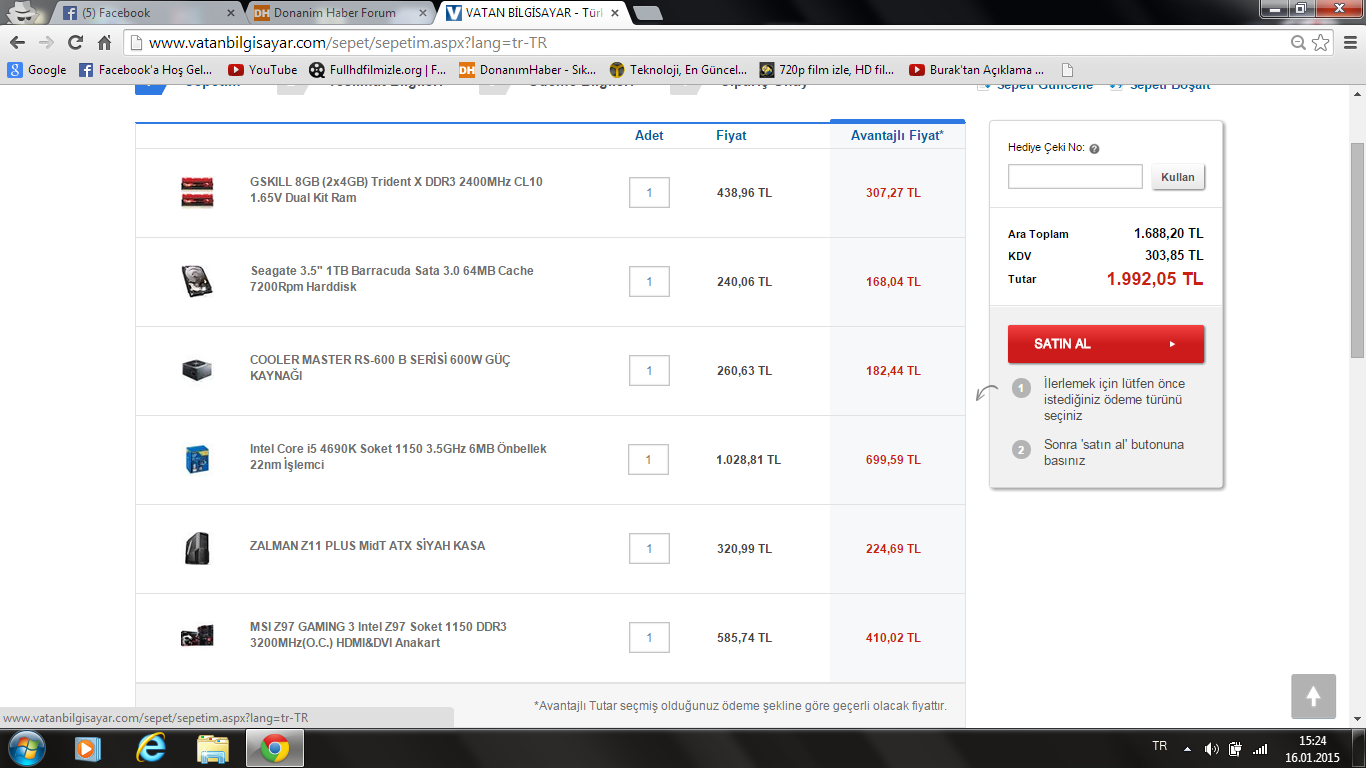Image resolution: width=1366 pixels, height=768 pixels.
Task: Open the untitled blank-page bookmark
Action: point(1068,70)
